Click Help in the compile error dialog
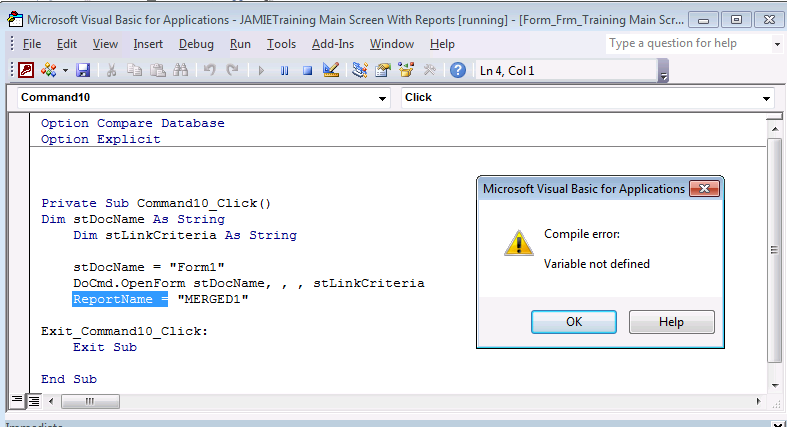The height and width of the screenshot is (427, 787). click(672, 322)
